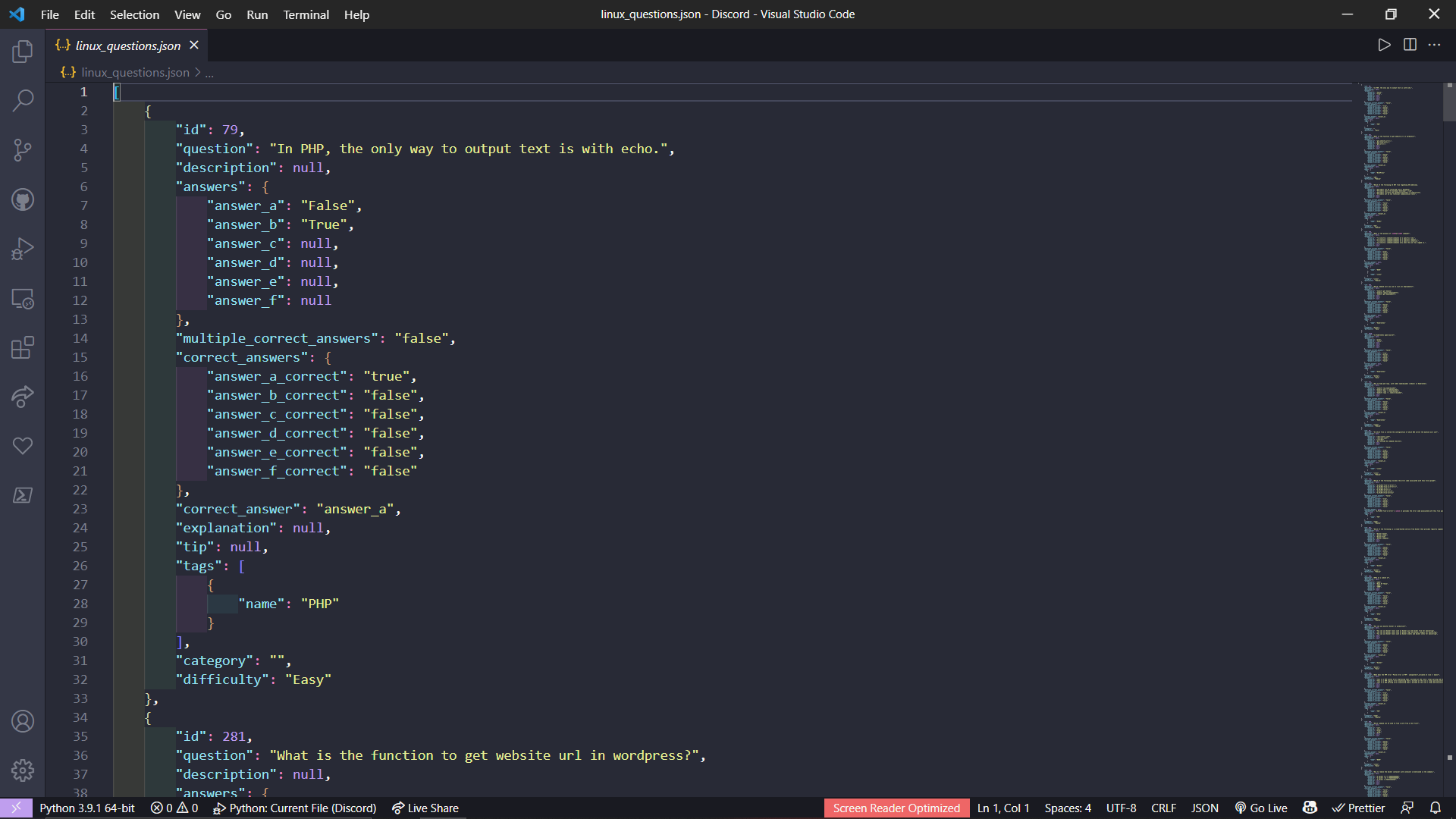Toggle the Prettier formatter status
Image resolution: width=1456 pixels, height=819 pixels.
(1359, 808)
